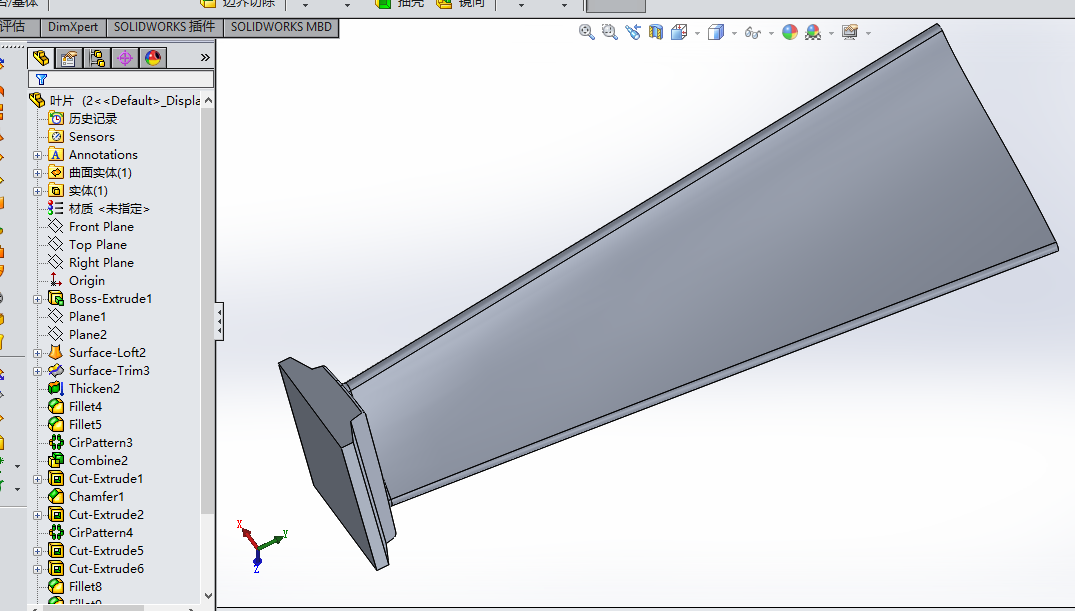
Task: Select Plane2 in the tree
Action: (x=87, y=334)
